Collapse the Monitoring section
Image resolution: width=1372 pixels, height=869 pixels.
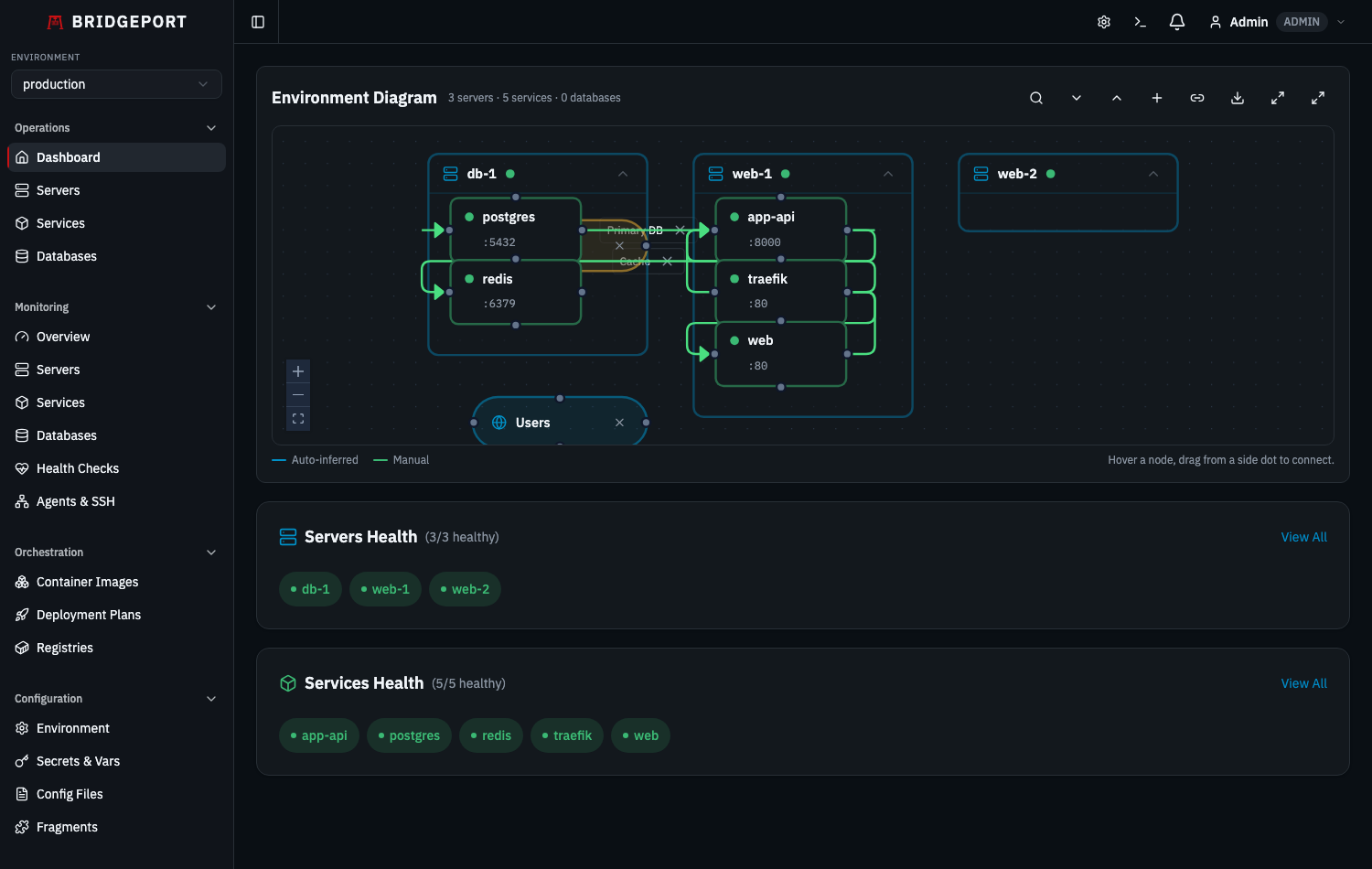(x=211, y=307)
